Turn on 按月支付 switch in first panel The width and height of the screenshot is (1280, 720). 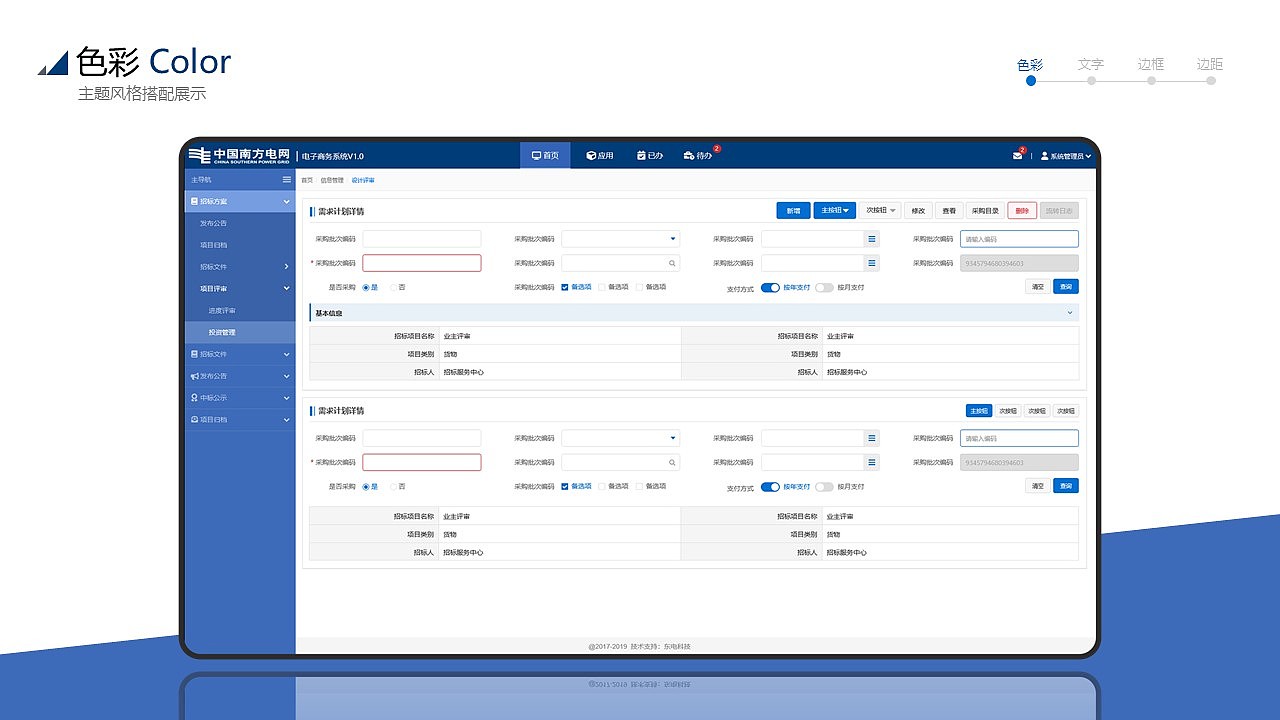coord(824,287)
